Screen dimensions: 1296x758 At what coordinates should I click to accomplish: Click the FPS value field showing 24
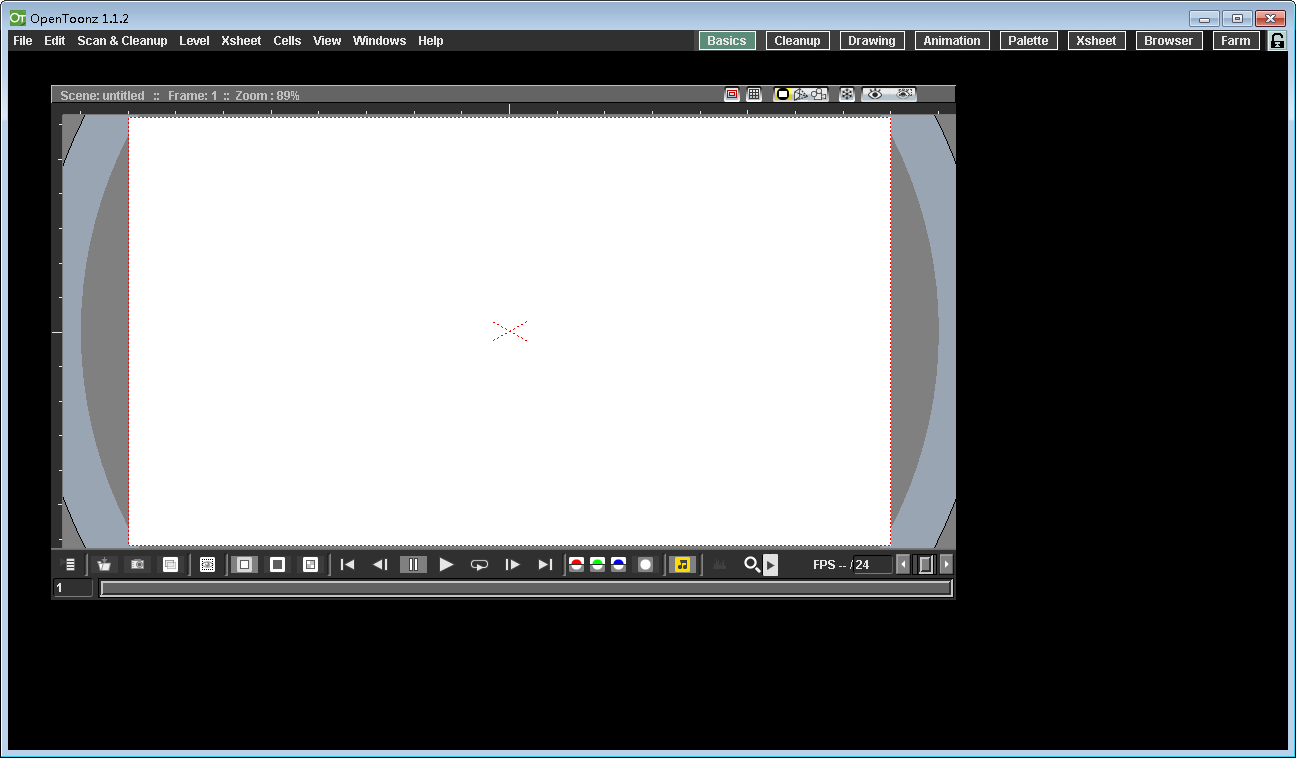click(x=872, y=565)
